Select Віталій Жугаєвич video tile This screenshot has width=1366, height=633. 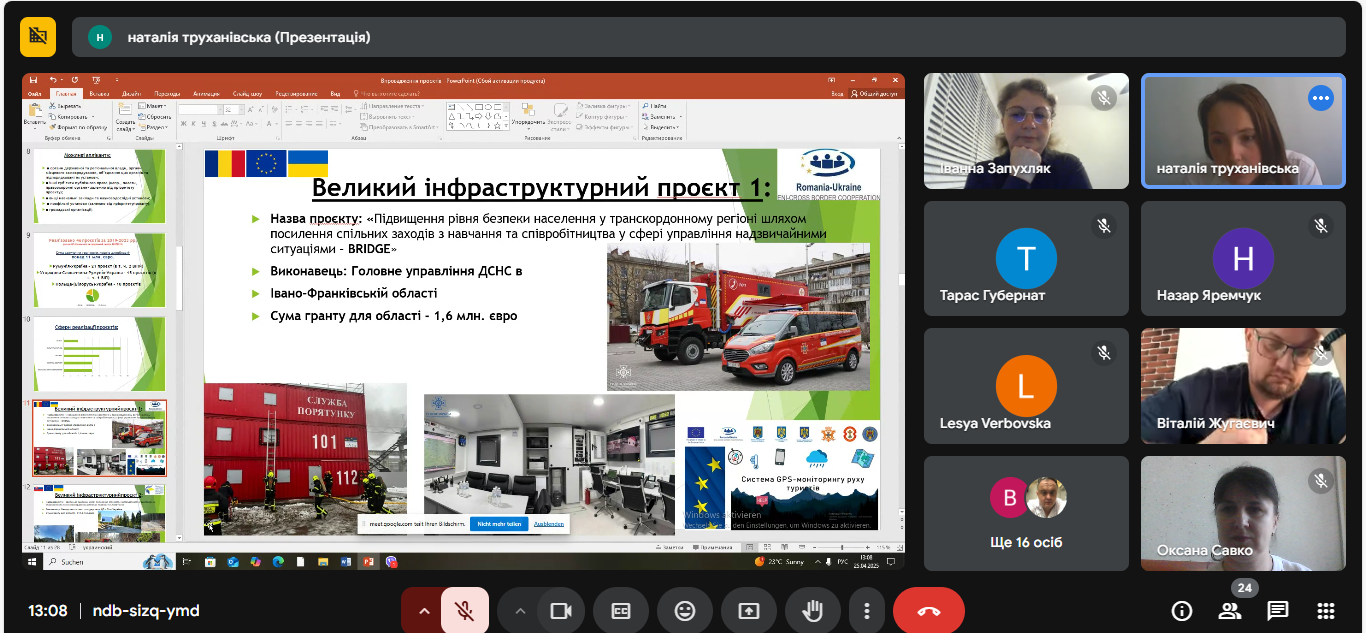tap(1243, 386)
